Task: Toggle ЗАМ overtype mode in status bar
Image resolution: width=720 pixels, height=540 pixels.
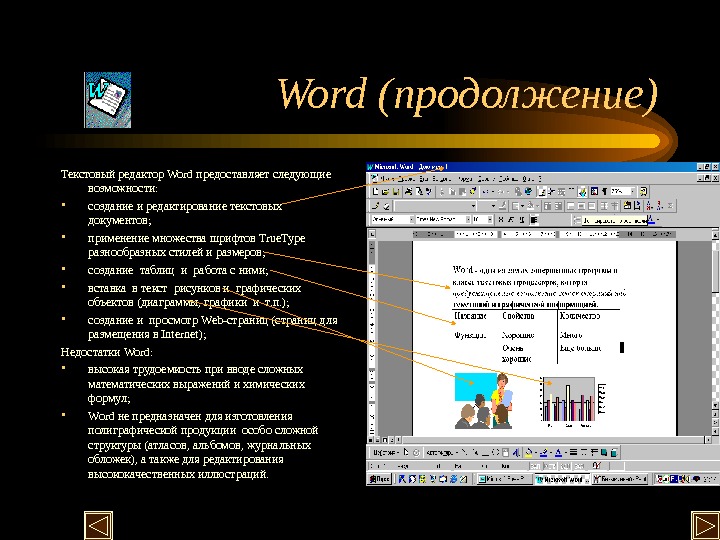Action: tap(579, 466)
